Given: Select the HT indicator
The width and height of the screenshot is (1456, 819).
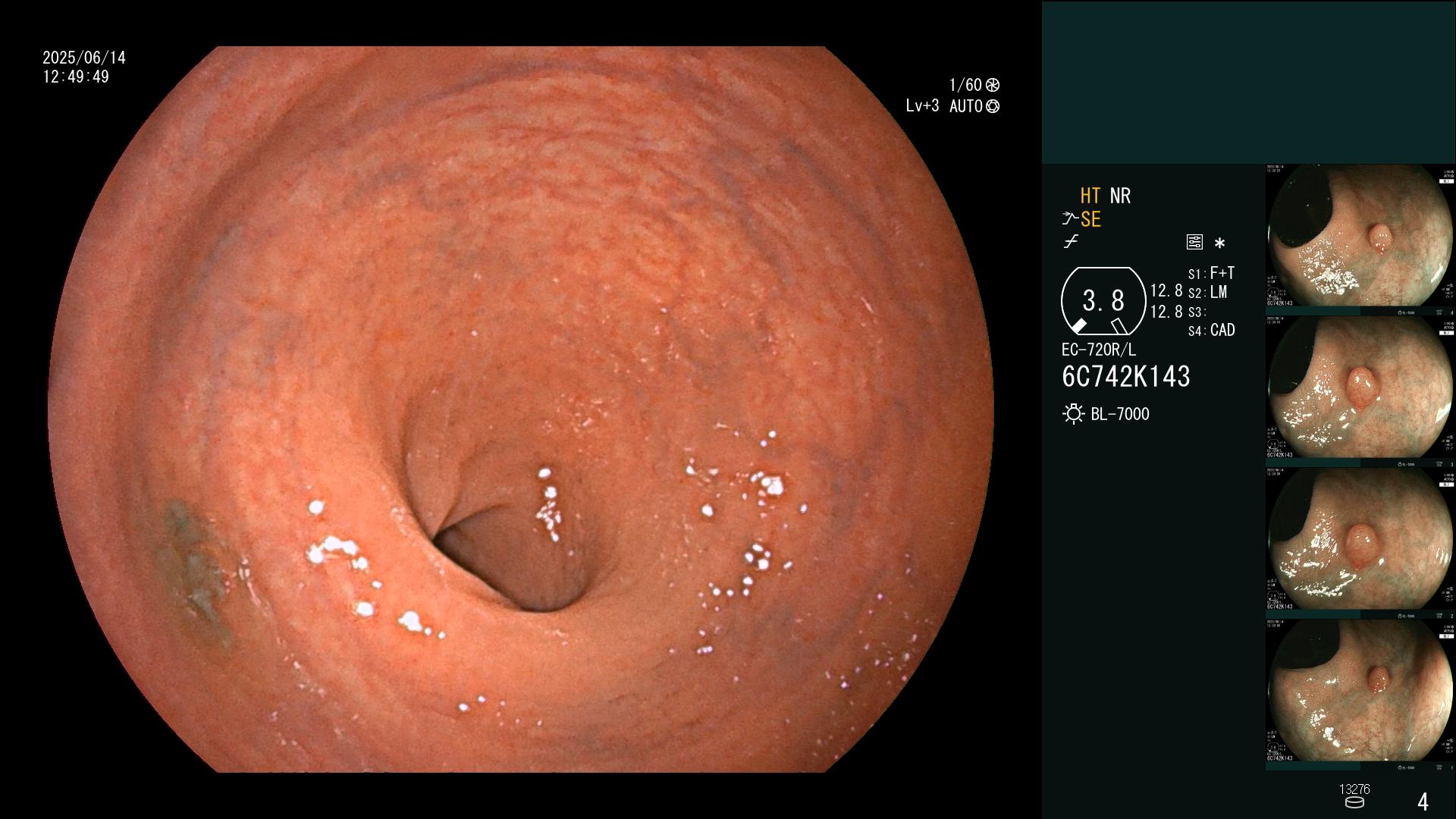Looking at the screenshot, I should pyautogui.click(x=1090, y=196).
